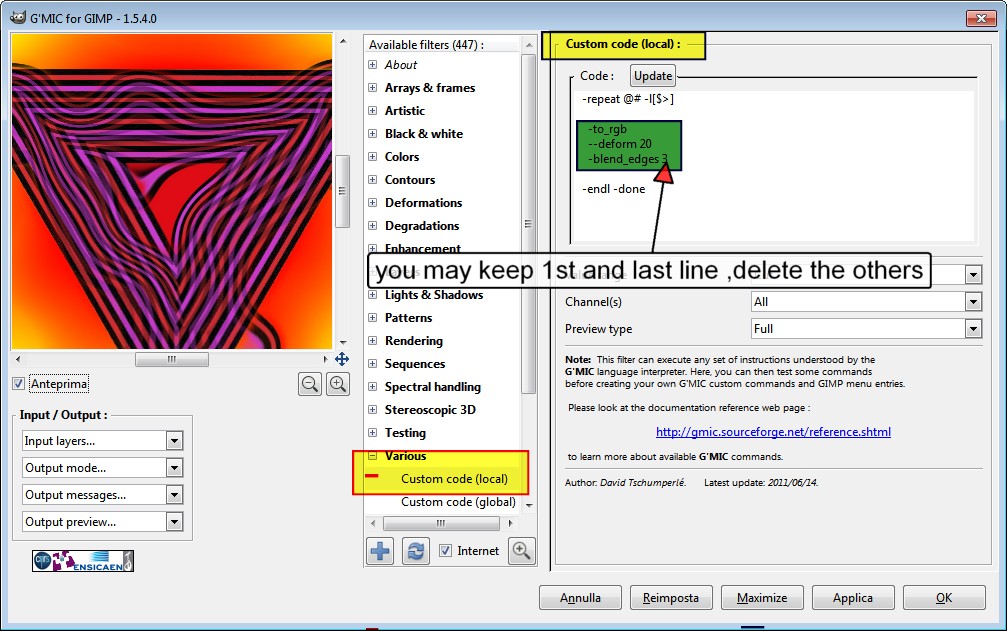Toggle the Anteprima preview checkbox

click(19, 384)
